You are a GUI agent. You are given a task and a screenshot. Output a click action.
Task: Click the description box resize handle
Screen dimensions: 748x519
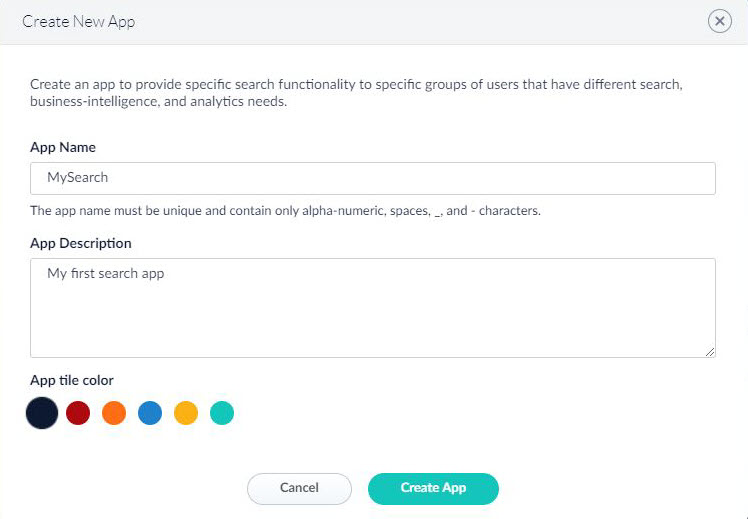[x=710, y=352]
